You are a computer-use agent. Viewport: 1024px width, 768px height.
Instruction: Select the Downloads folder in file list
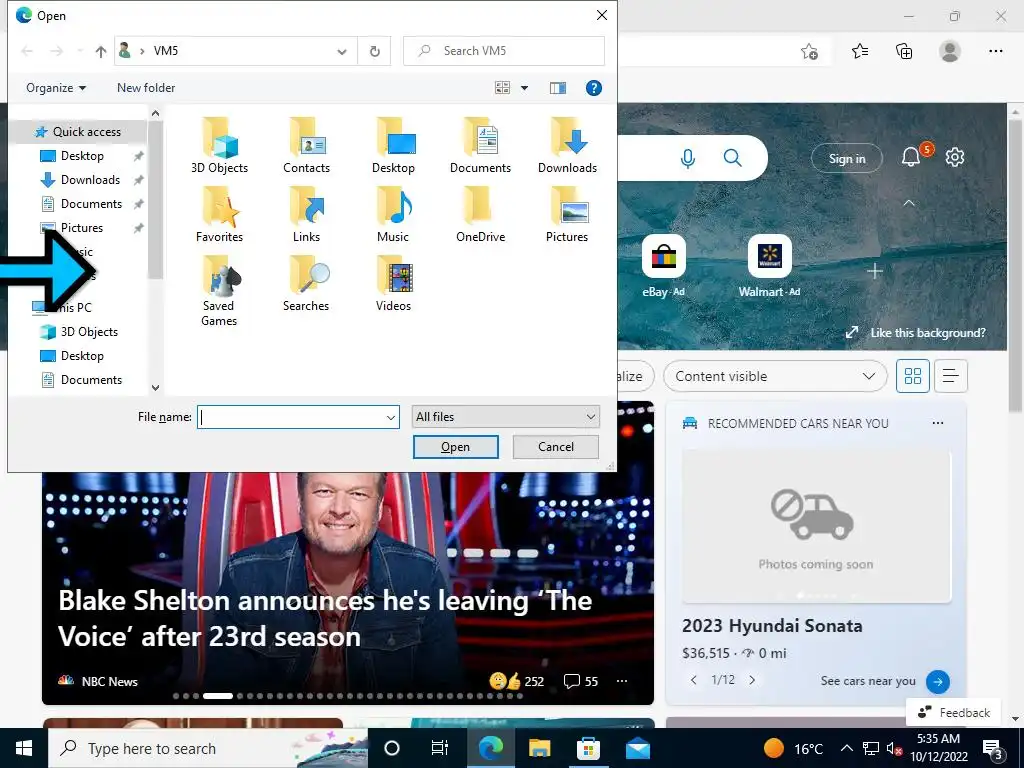click(x=567, y=146)
